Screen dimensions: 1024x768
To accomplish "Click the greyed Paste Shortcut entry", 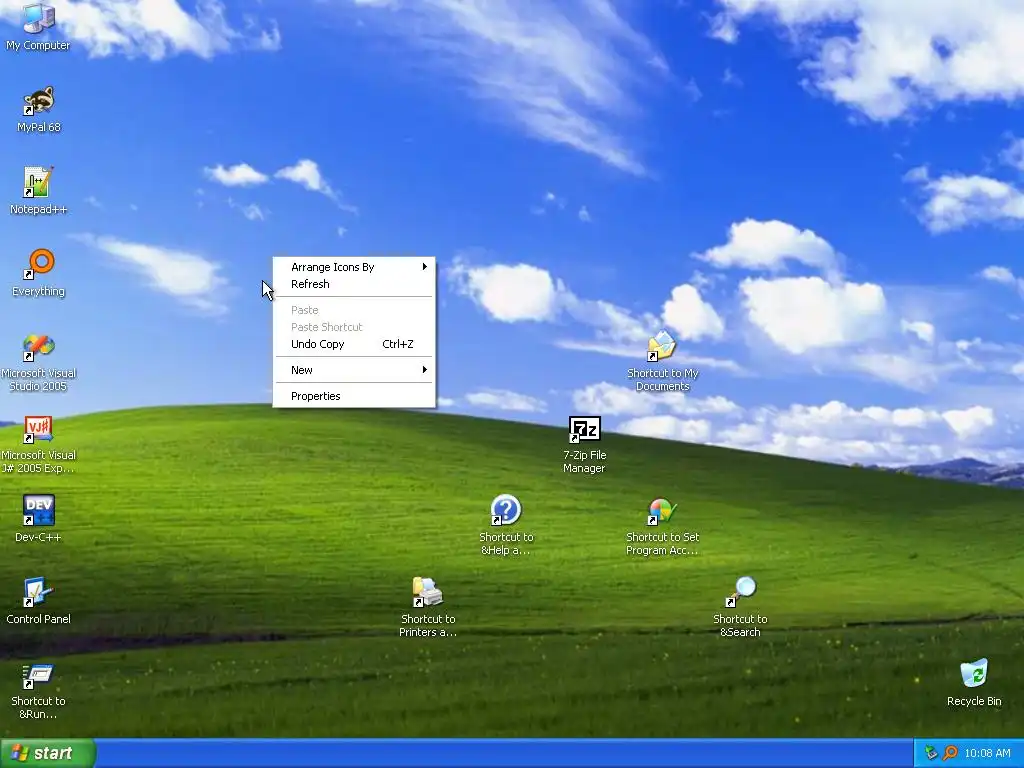I will click(354, 327).
